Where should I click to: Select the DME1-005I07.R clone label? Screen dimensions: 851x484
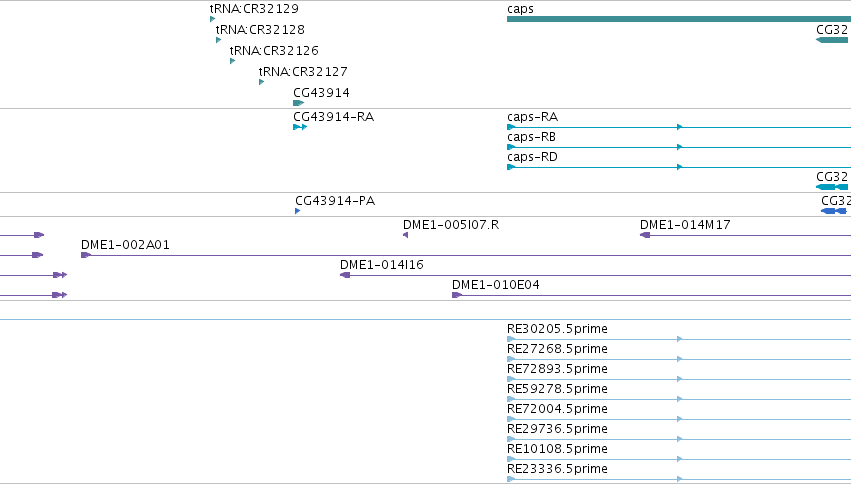tap(451, 225)
